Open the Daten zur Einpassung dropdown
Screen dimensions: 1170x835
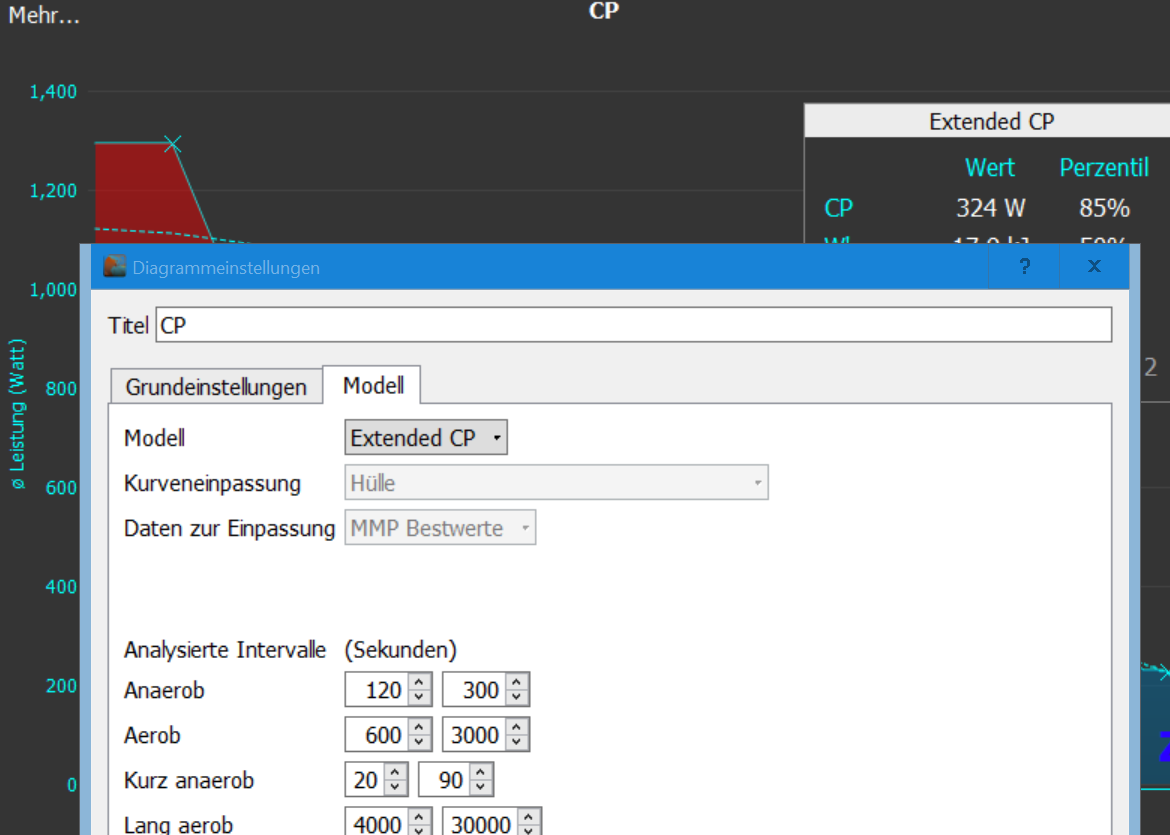tap(440, 528)
